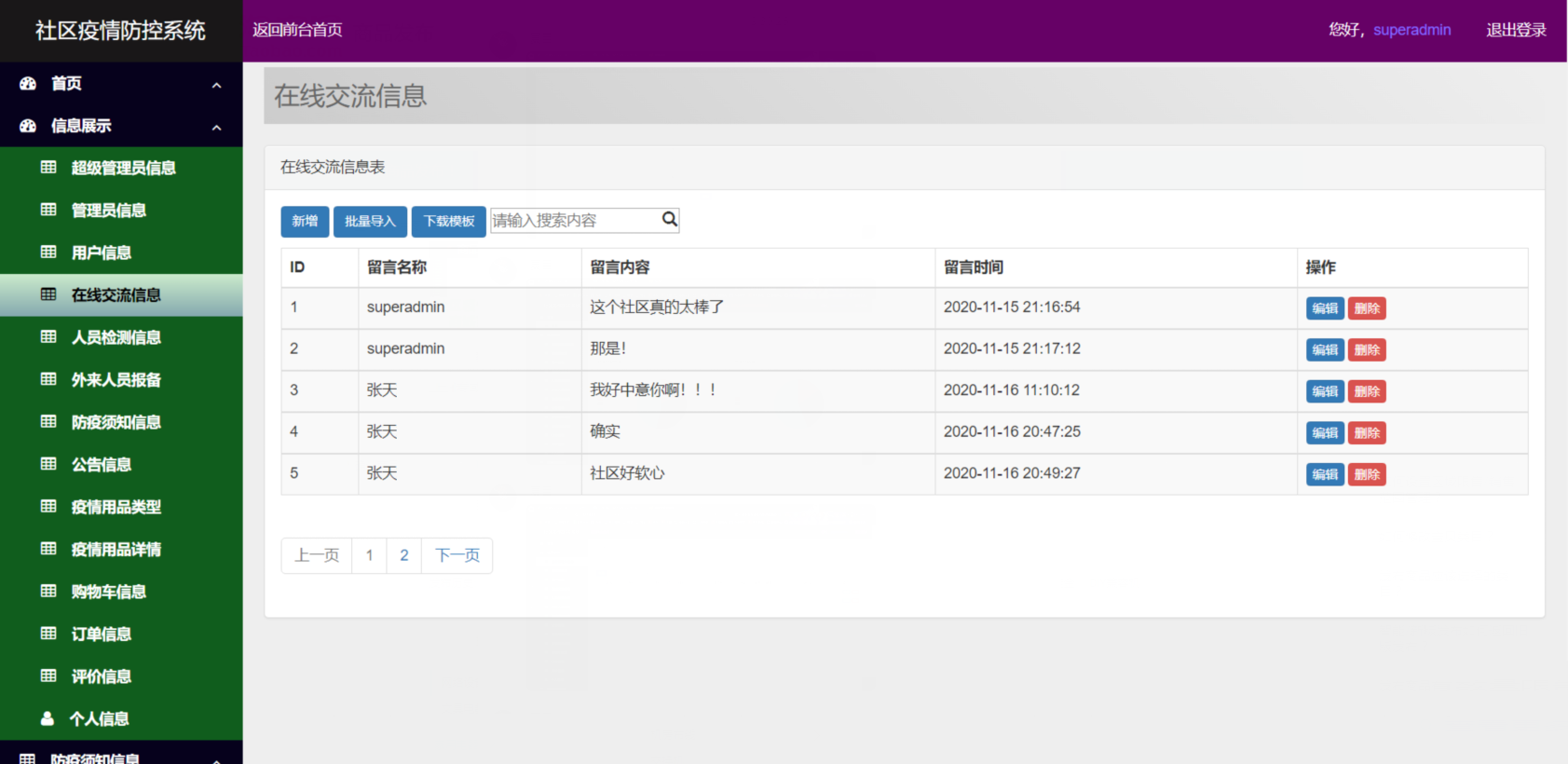Click the superadmin username link

(1411, 30)
